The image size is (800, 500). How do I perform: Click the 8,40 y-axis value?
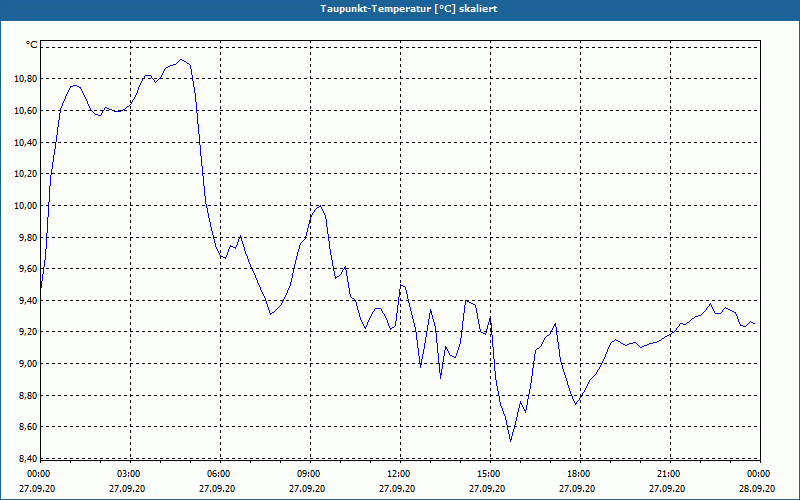pos(27,459)
